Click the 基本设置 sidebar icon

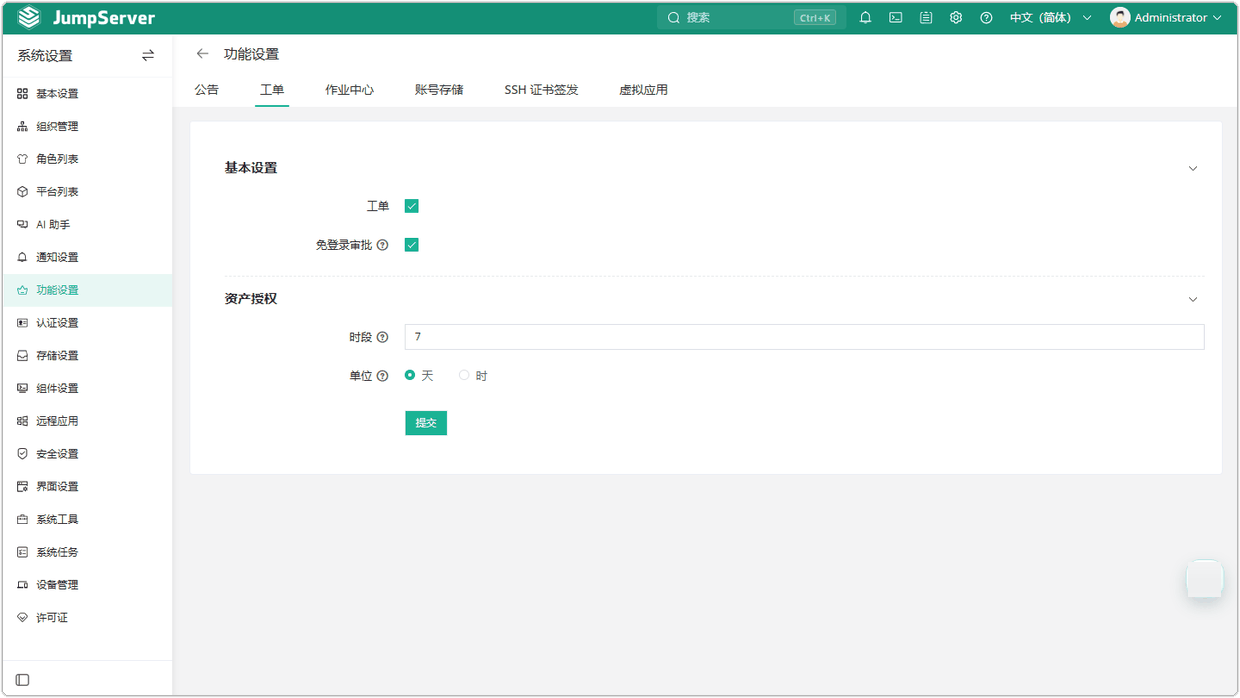[23, 94]
